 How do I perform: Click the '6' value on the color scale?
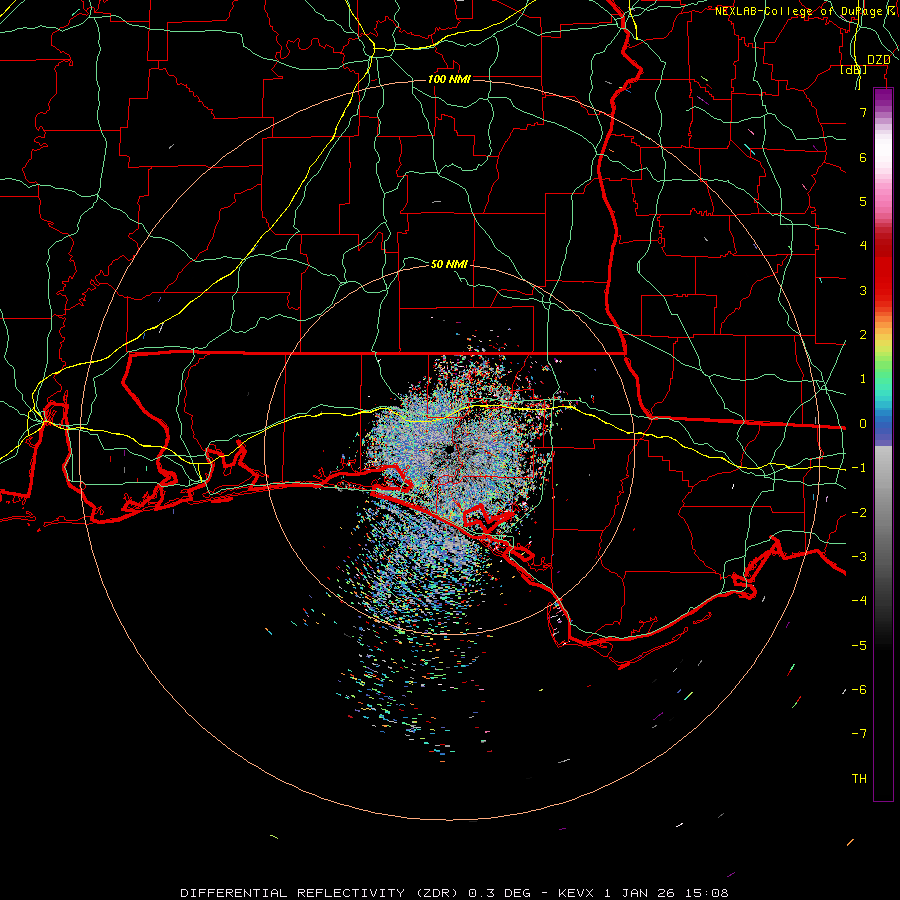(863, 157)
